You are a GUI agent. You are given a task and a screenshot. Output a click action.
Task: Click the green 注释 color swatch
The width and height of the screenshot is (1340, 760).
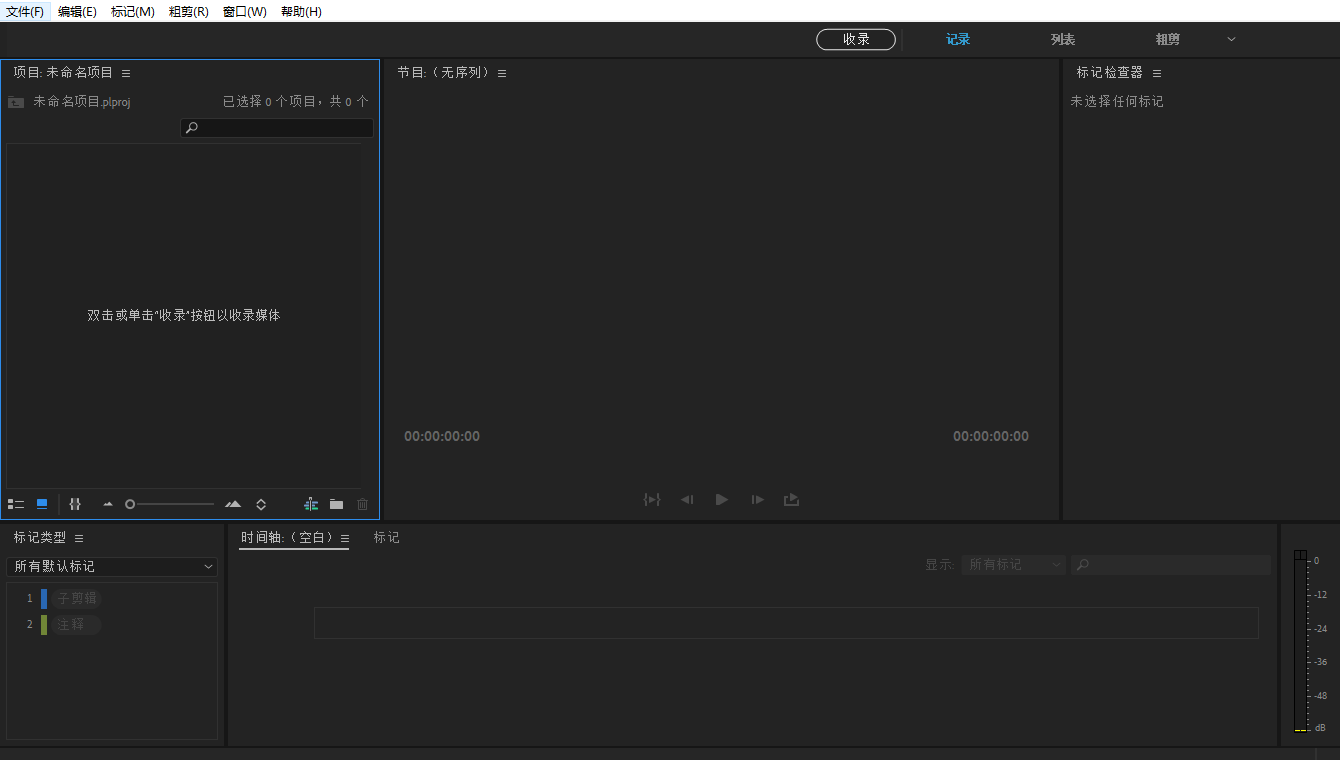click(x=44, y=625)
